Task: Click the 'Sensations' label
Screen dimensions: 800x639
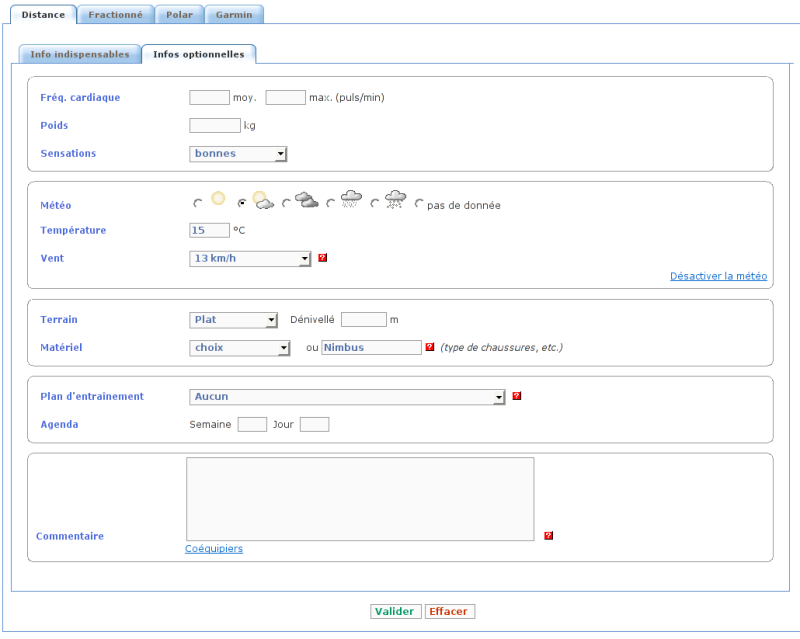Action: pos(68,153)
